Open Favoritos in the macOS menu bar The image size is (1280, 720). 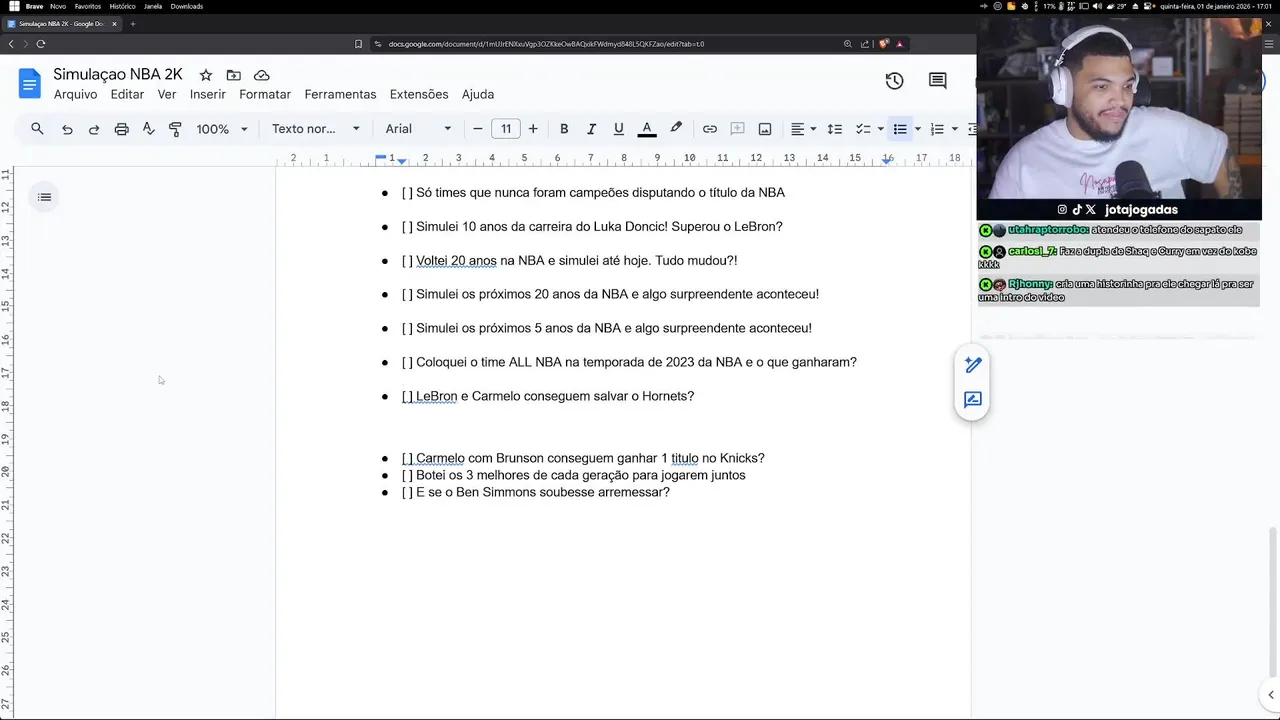pos(88,6)
